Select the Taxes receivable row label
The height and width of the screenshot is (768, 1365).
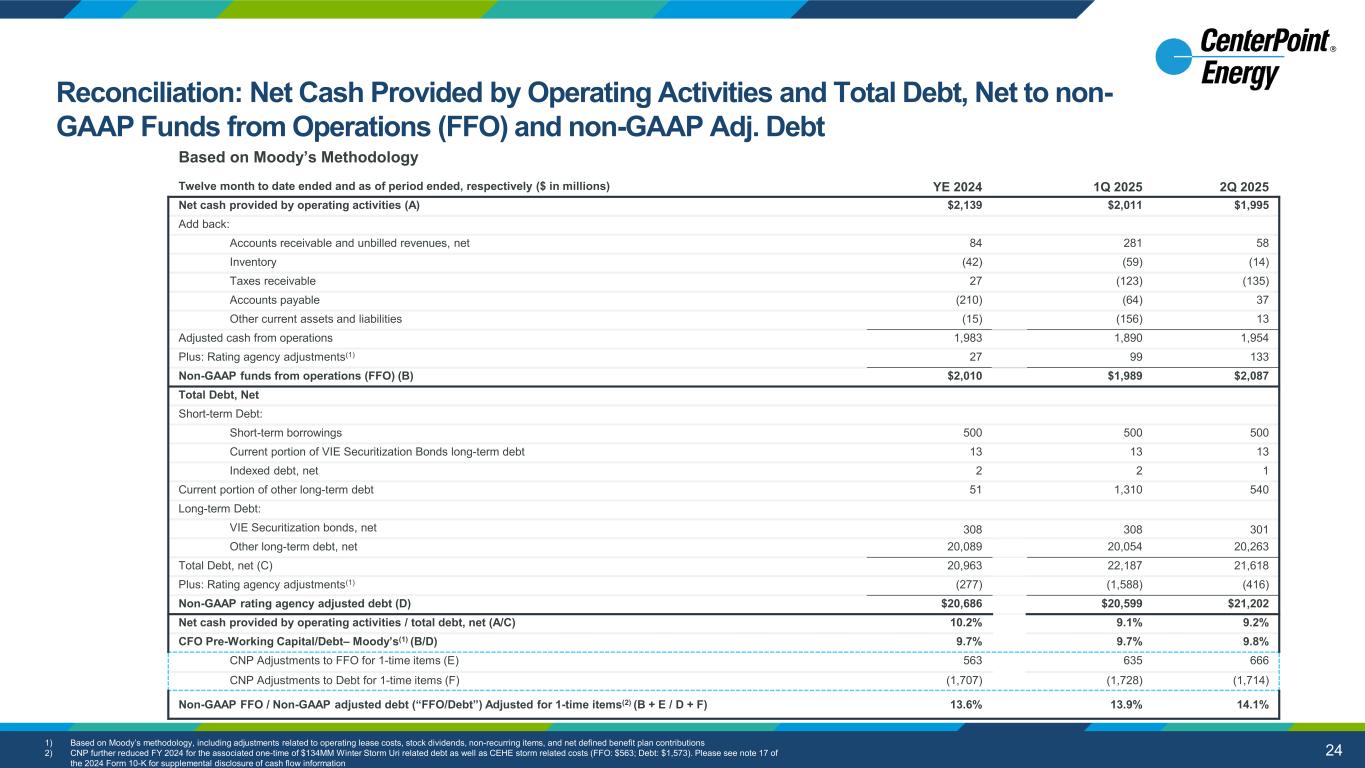coord(272,281)
